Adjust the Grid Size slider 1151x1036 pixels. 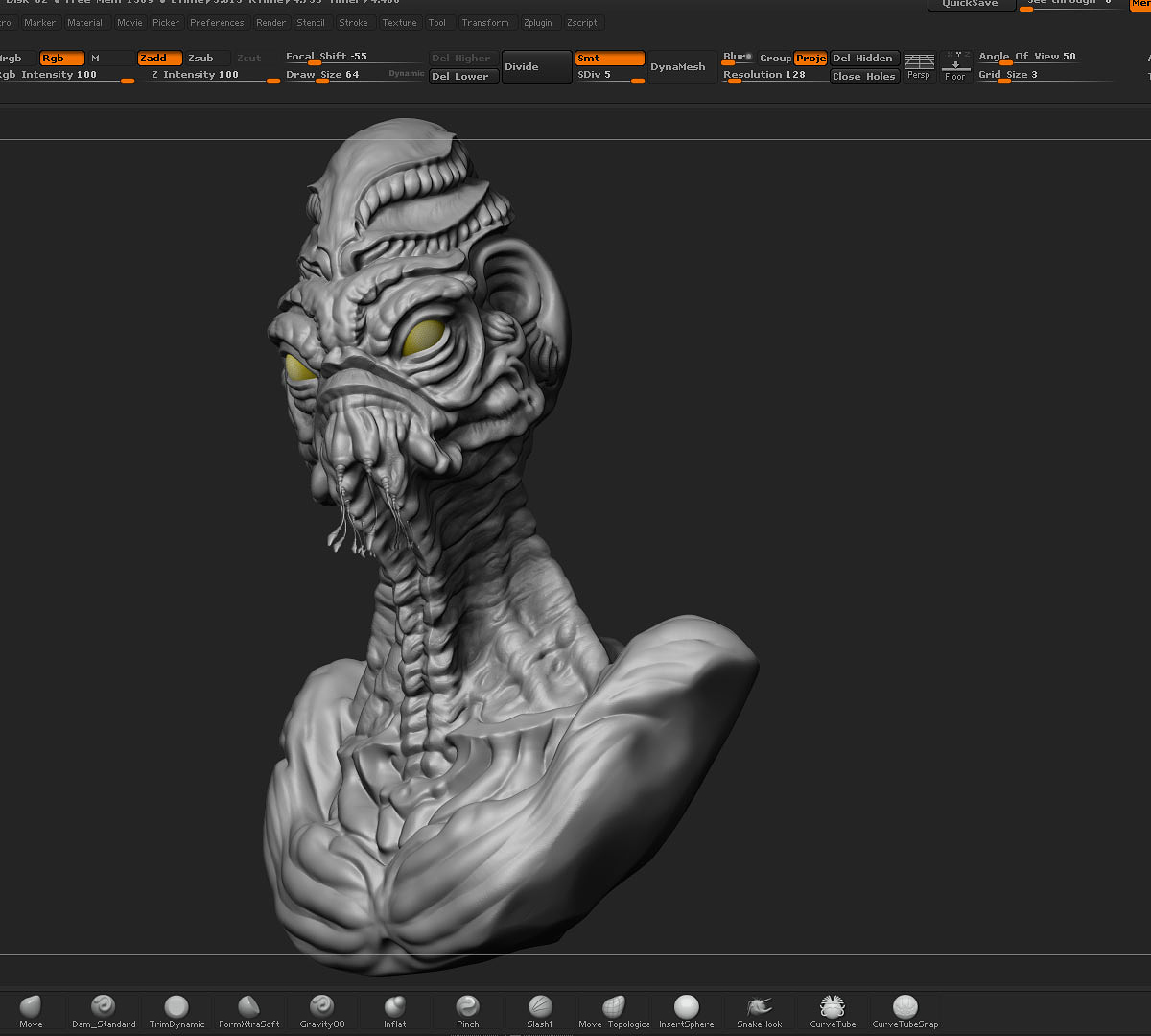[x=1045, y=76]
